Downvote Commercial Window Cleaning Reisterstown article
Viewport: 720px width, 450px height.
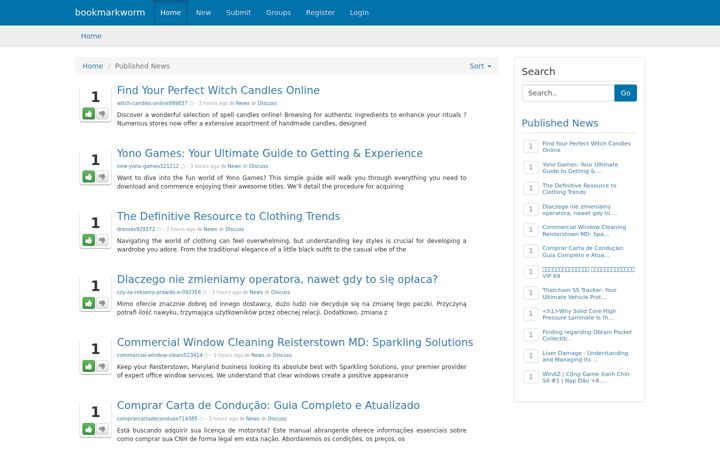102,366
